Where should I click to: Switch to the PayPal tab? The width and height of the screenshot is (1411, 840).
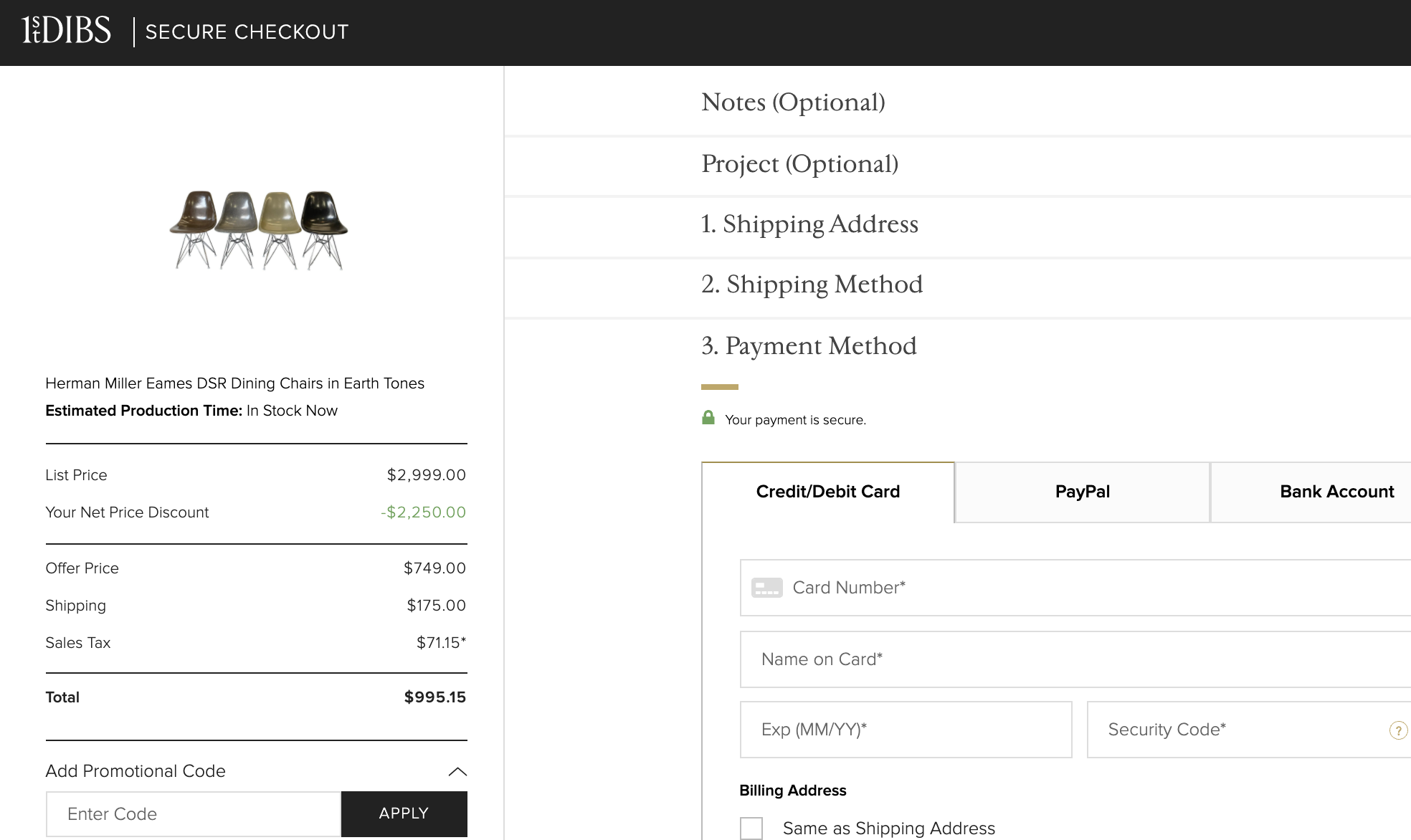coord(1083,492)
